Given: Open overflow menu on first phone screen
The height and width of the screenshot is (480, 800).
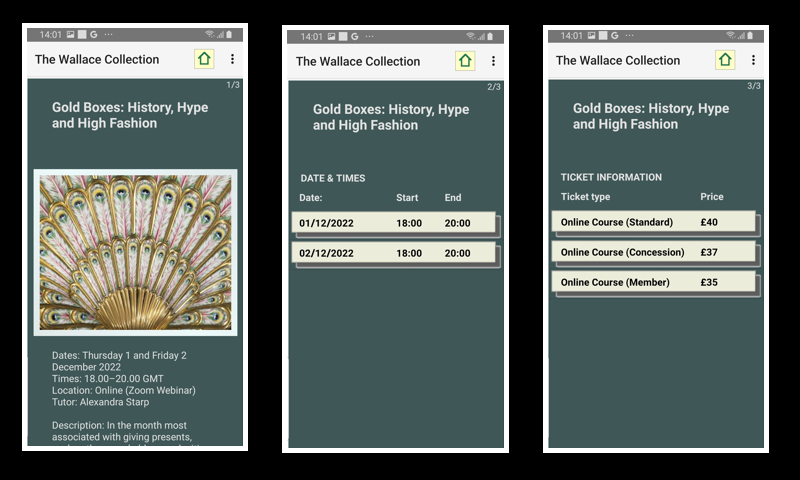Looking at the screenshot, I should tap(233, 59).
